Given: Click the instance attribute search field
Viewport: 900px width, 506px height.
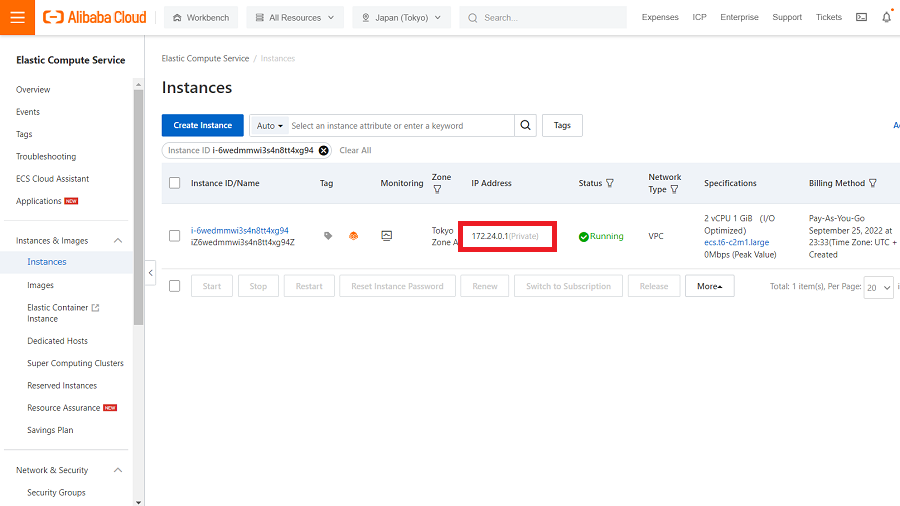Looking at the screenshot, I should [400, 125].
